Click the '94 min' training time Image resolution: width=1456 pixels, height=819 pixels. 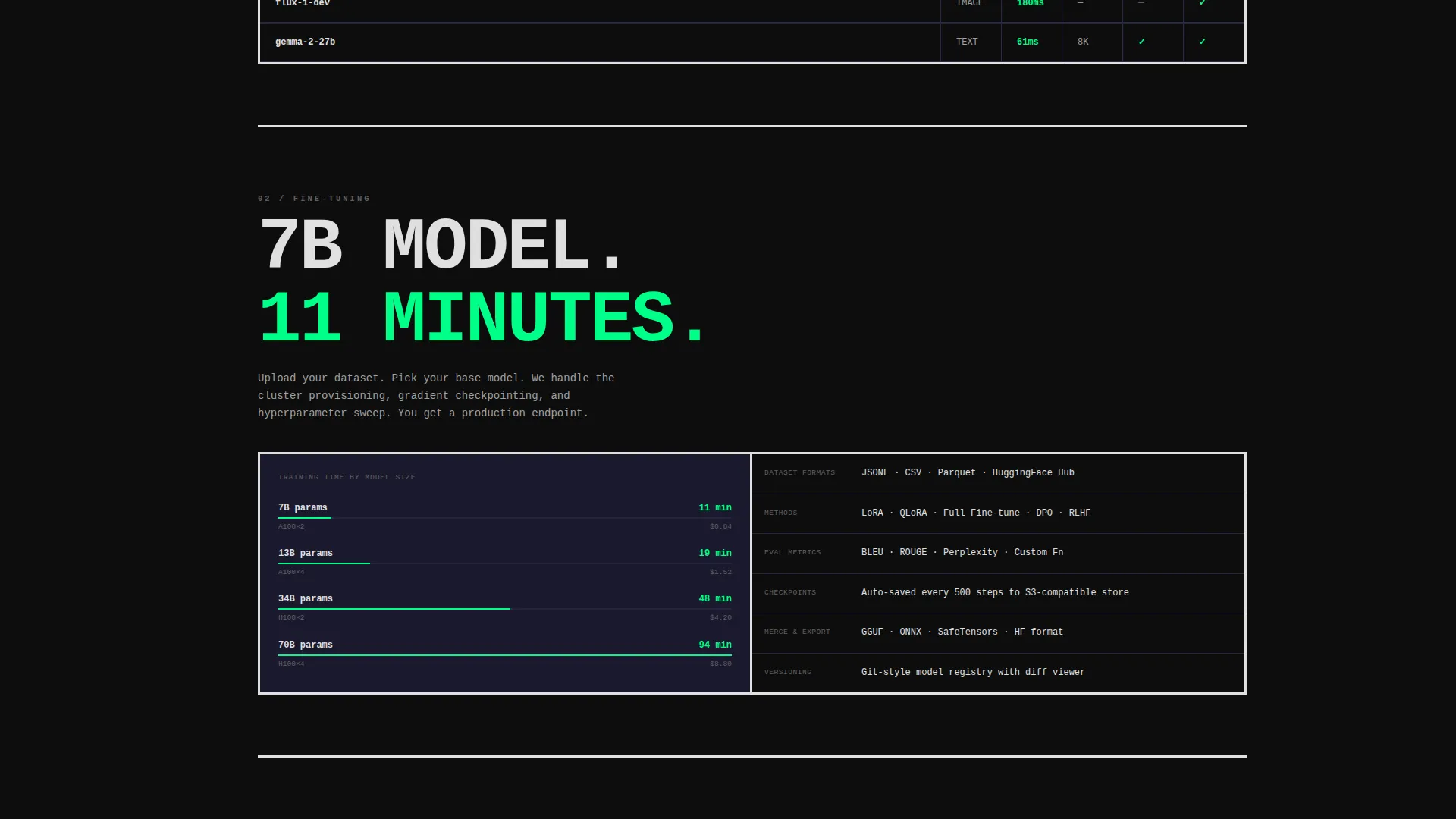(715, 645)
